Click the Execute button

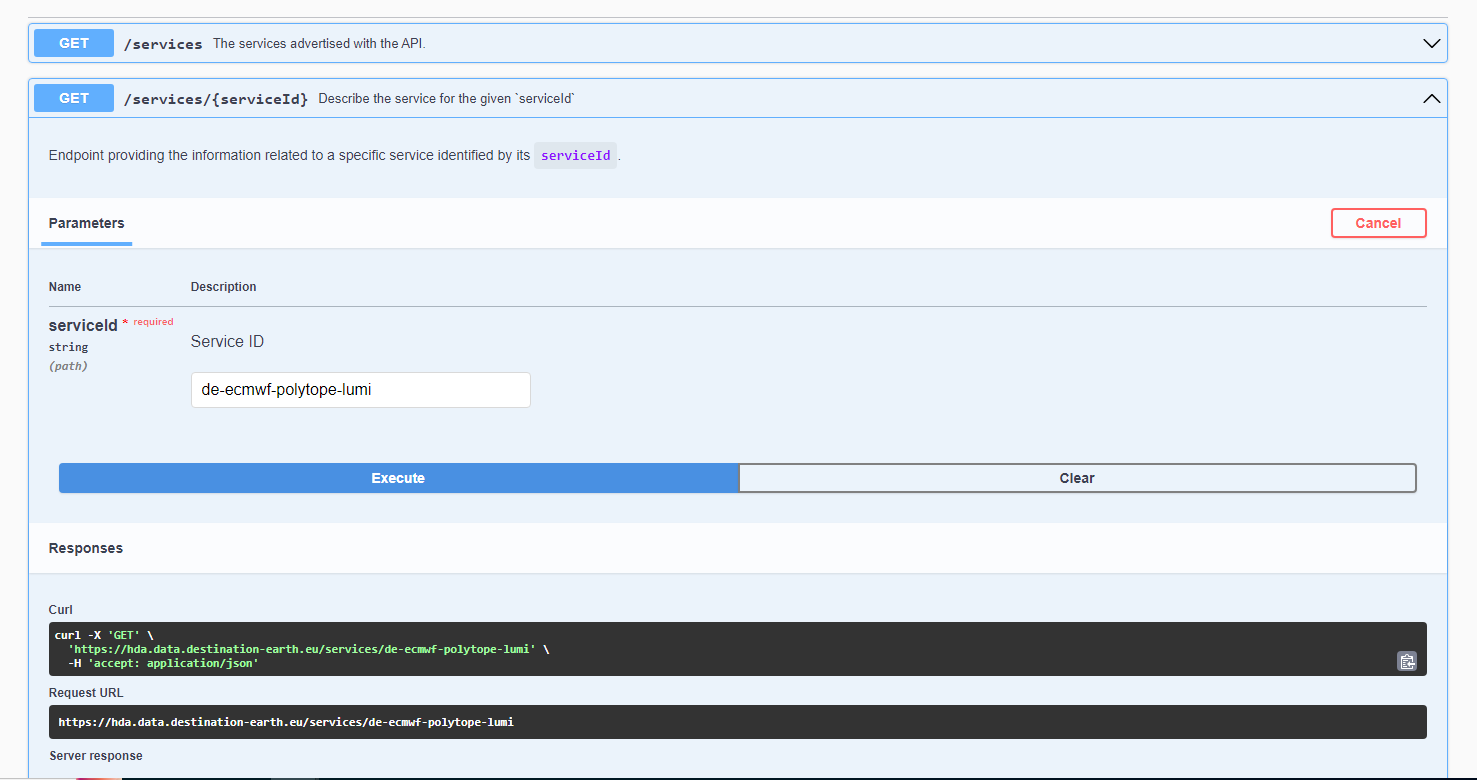point(398,478)
